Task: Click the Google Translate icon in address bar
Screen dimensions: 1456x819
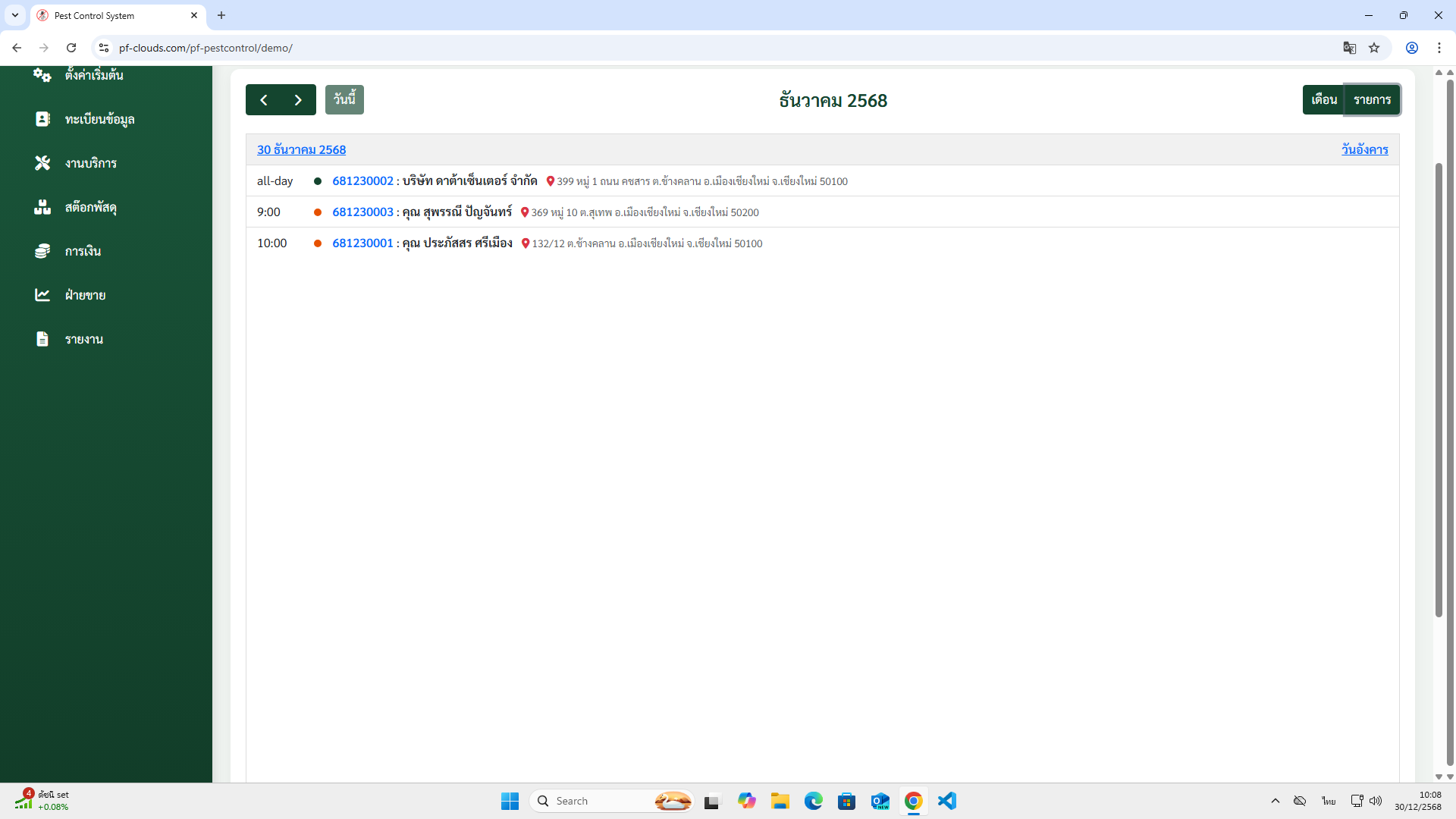Action: (x=1349, y=48)
